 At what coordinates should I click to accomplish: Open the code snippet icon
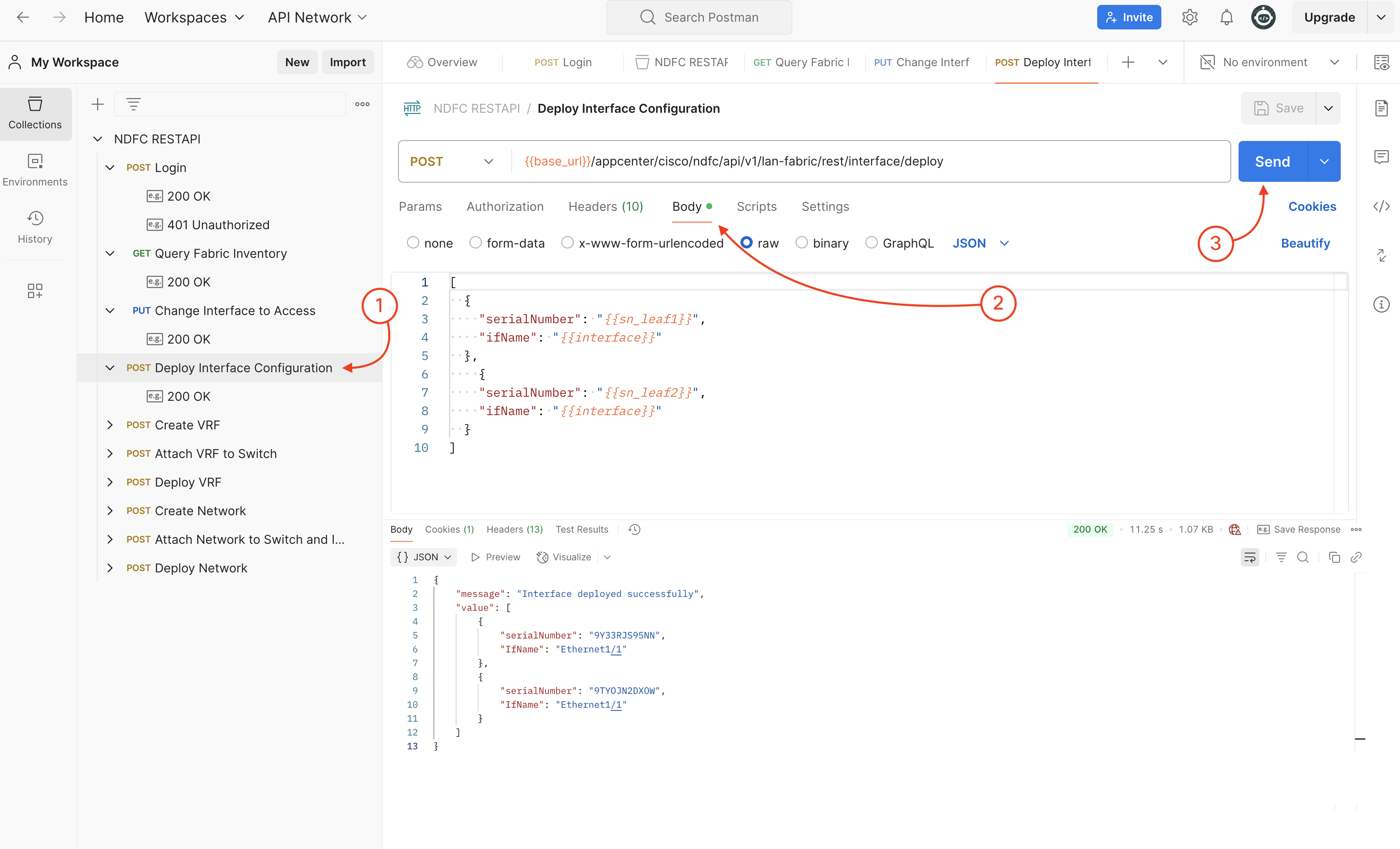1381,206
